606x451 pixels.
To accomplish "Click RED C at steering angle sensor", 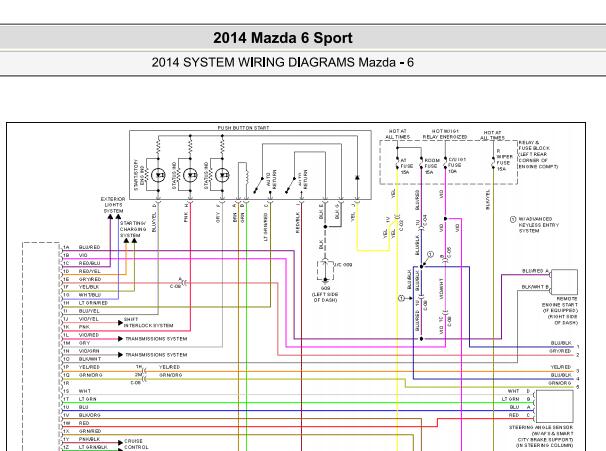I will coord(519,415).
